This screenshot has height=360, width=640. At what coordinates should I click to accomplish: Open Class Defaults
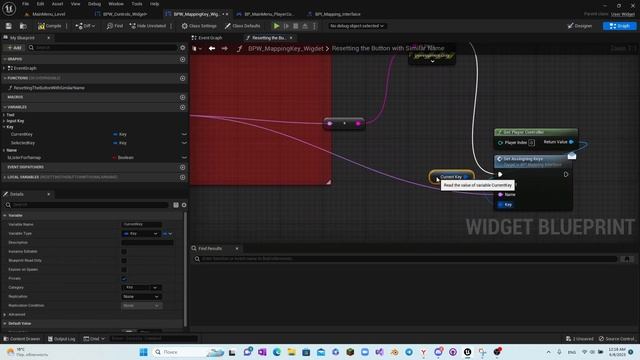[242, 26]
